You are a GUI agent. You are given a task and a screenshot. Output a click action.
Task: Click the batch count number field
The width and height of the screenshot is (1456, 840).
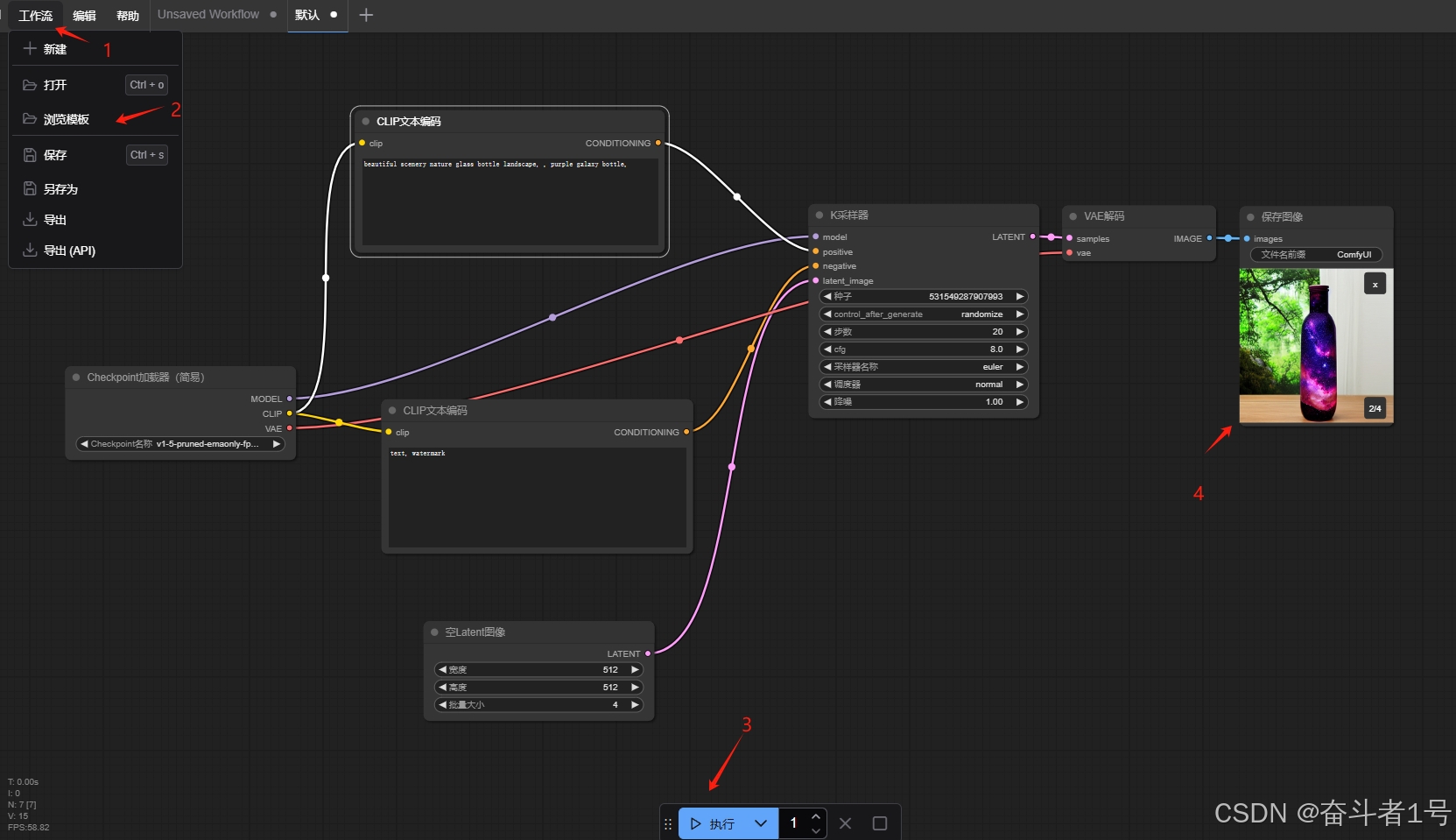[794, 823]
